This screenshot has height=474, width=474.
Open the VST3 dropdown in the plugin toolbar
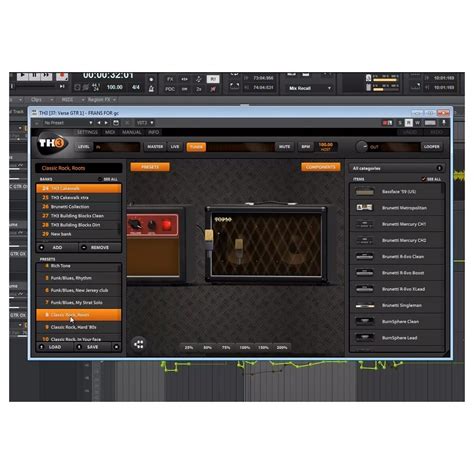pos(145,123)
